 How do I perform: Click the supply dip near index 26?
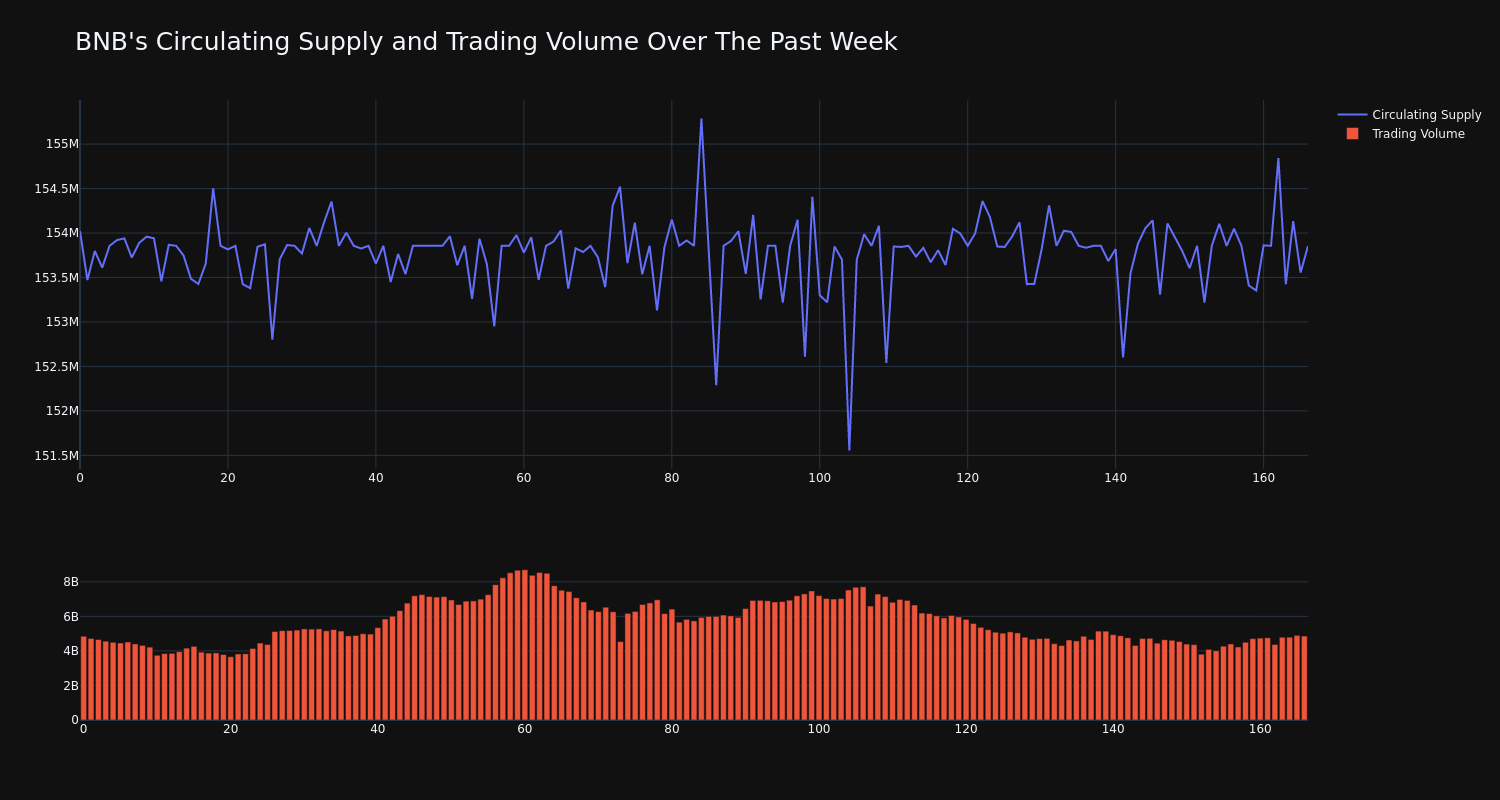pos(272,339)
